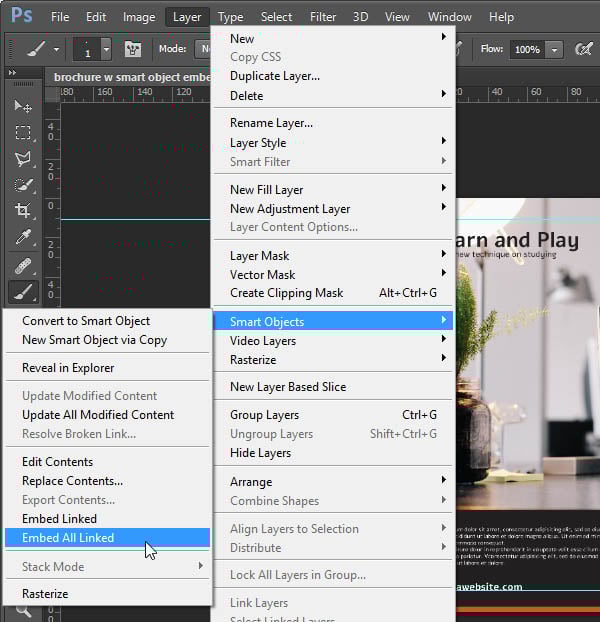Viewport: 600px width, 622px height.
Task: Choose Group Layers
Action: 333,415
